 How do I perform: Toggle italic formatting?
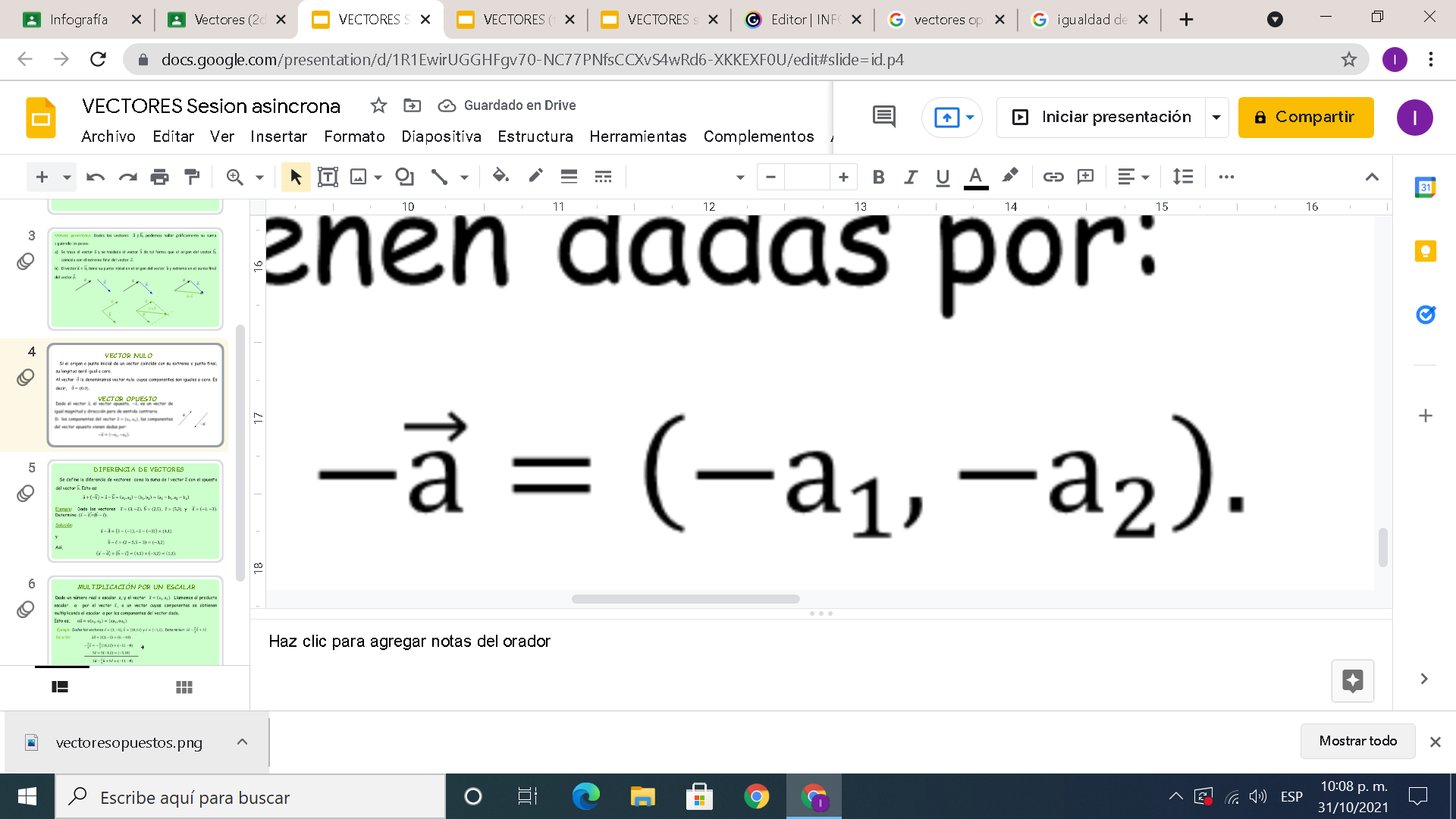tap(911, 176)
